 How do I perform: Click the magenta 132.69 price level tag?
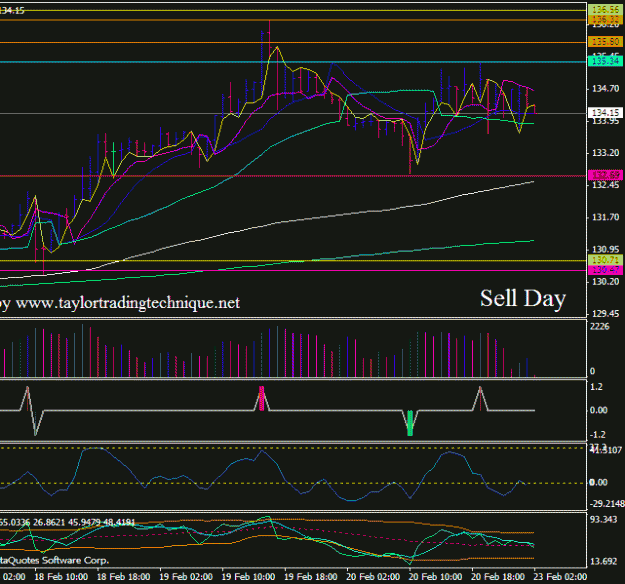pyautogui.click(x=605, y=175)
